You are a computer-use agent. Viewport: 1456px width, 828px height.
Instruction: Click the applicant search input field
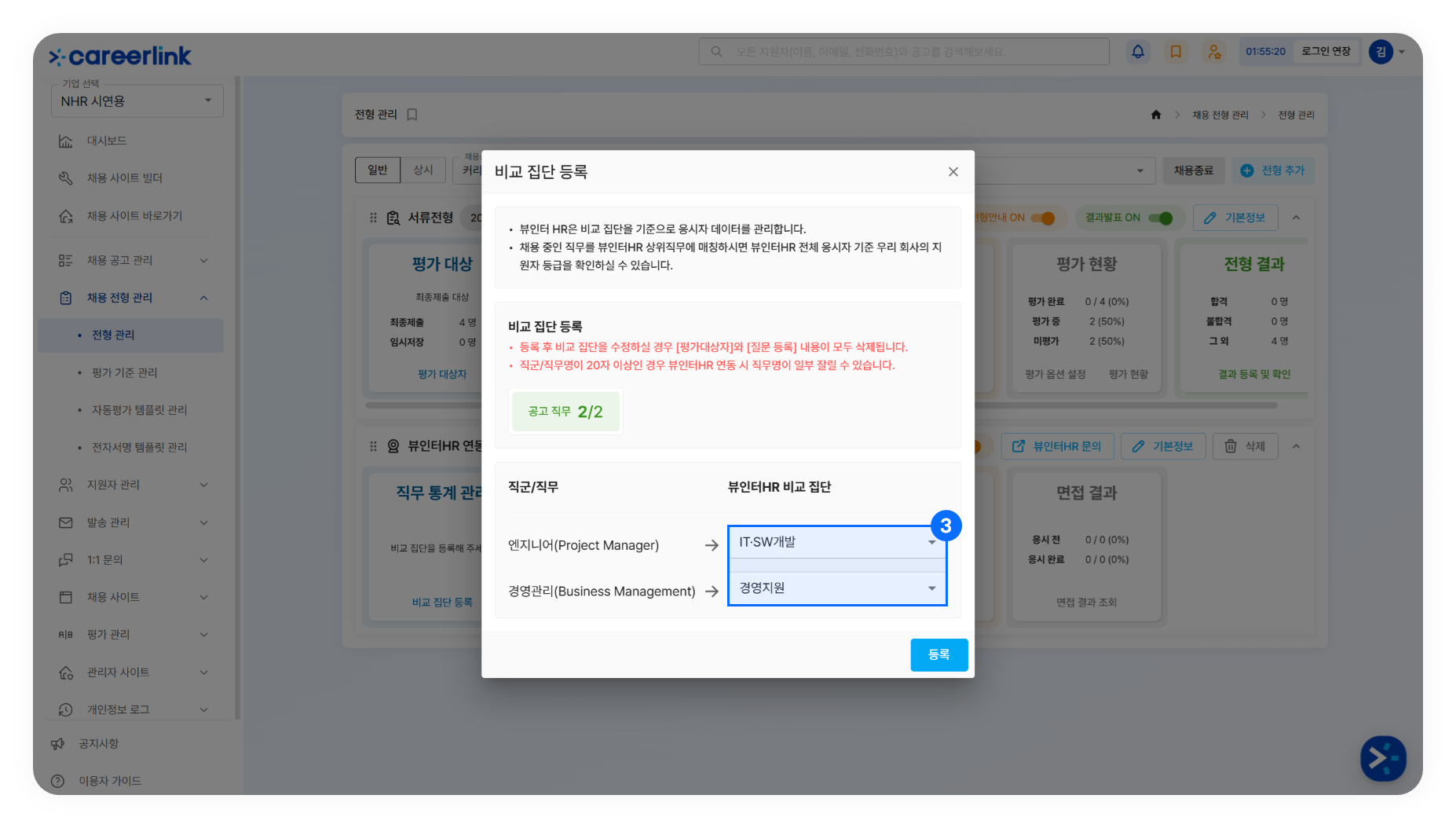(903, 52)
